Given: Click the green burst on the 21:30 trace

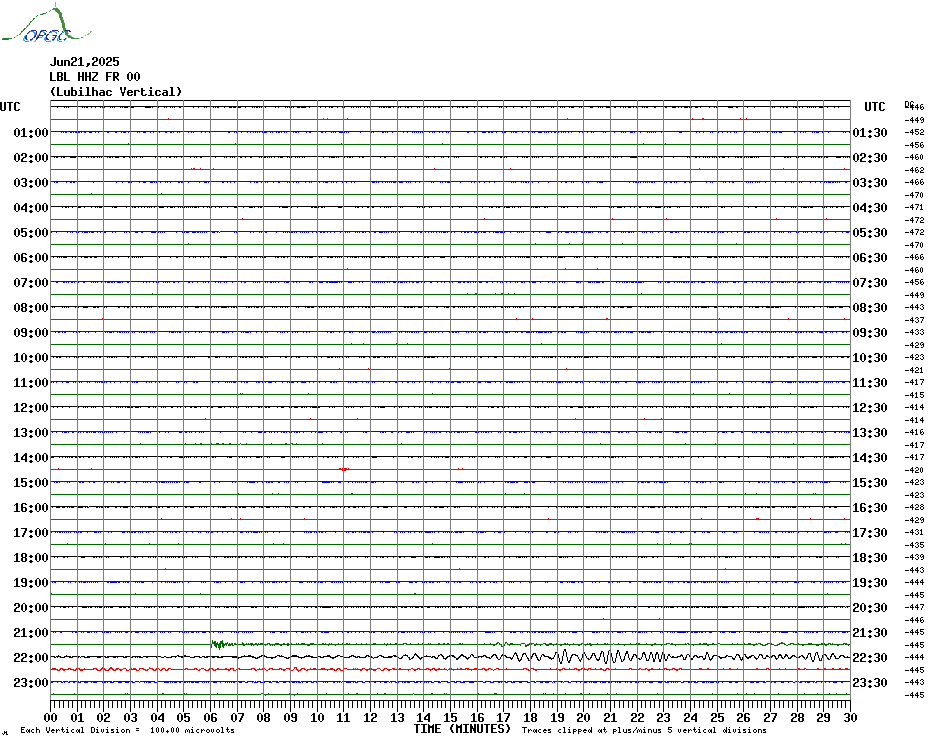Looking at the screenshot, I should (219, 644).
